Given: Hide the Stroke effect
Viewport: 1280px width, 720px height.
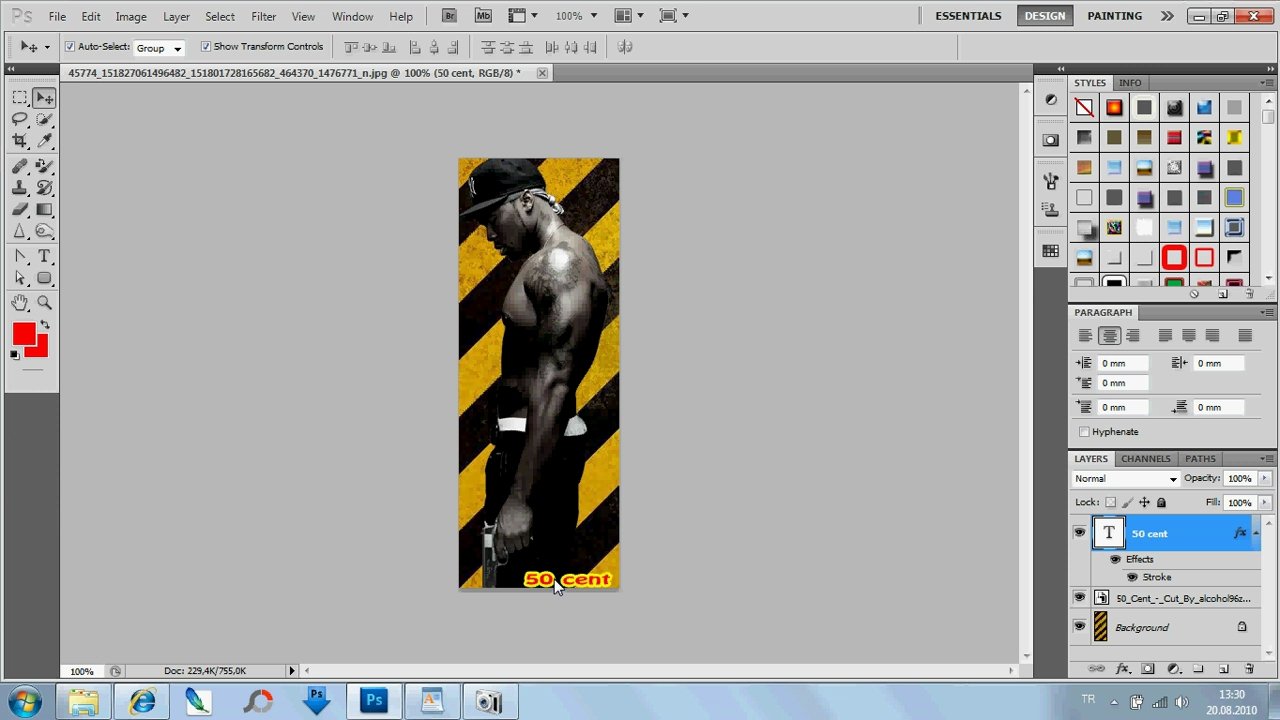Looking at the screenshot, I should (x=1132, y=577).
